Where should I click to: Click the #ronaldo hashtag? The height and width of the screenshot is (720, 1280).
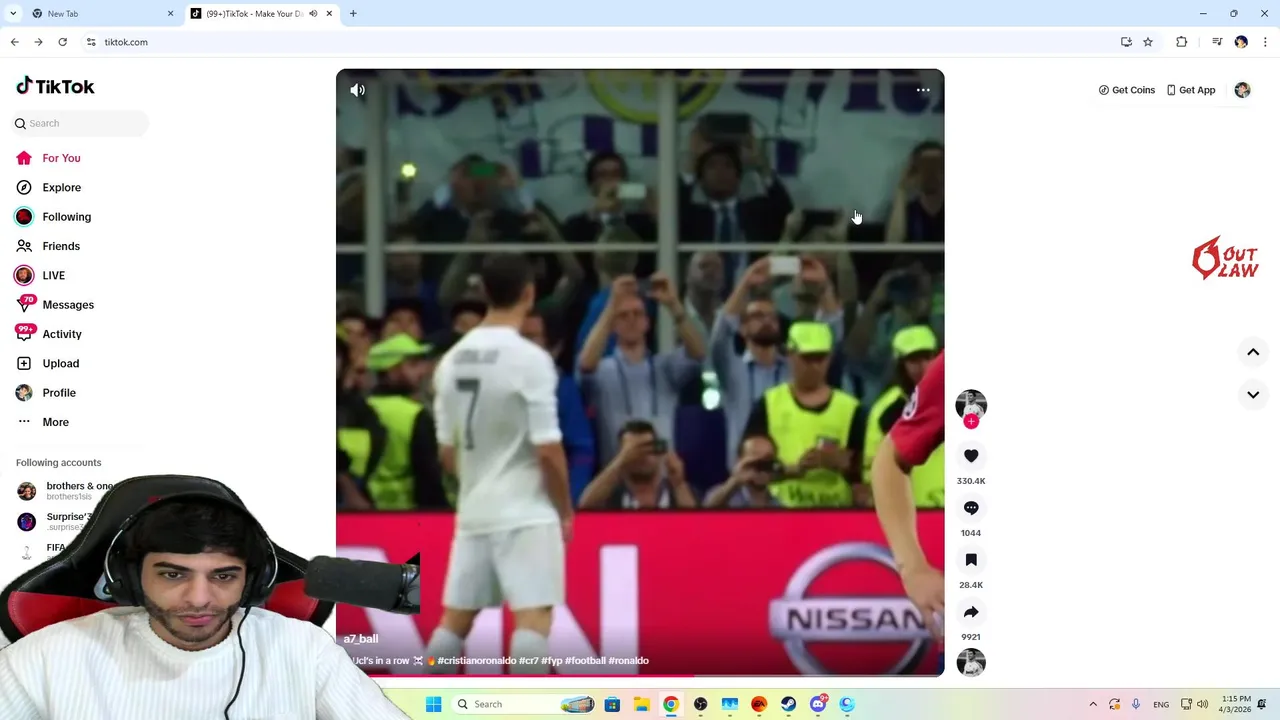coord(629,661)
